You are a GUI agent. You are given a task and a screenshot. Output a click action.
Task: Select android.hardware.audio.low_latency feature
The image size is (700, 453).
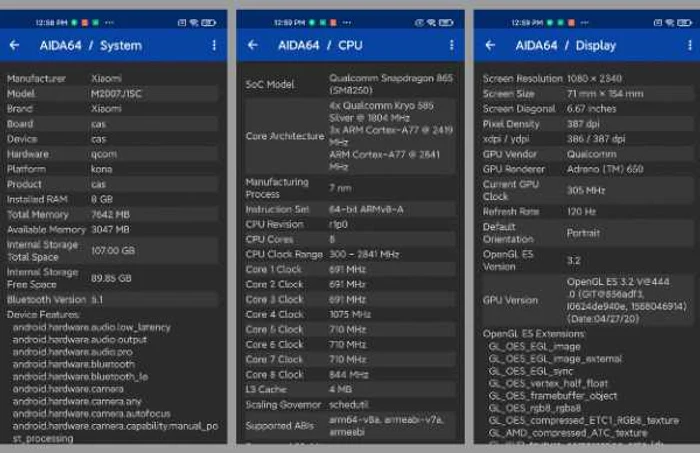tap(92, 328)
